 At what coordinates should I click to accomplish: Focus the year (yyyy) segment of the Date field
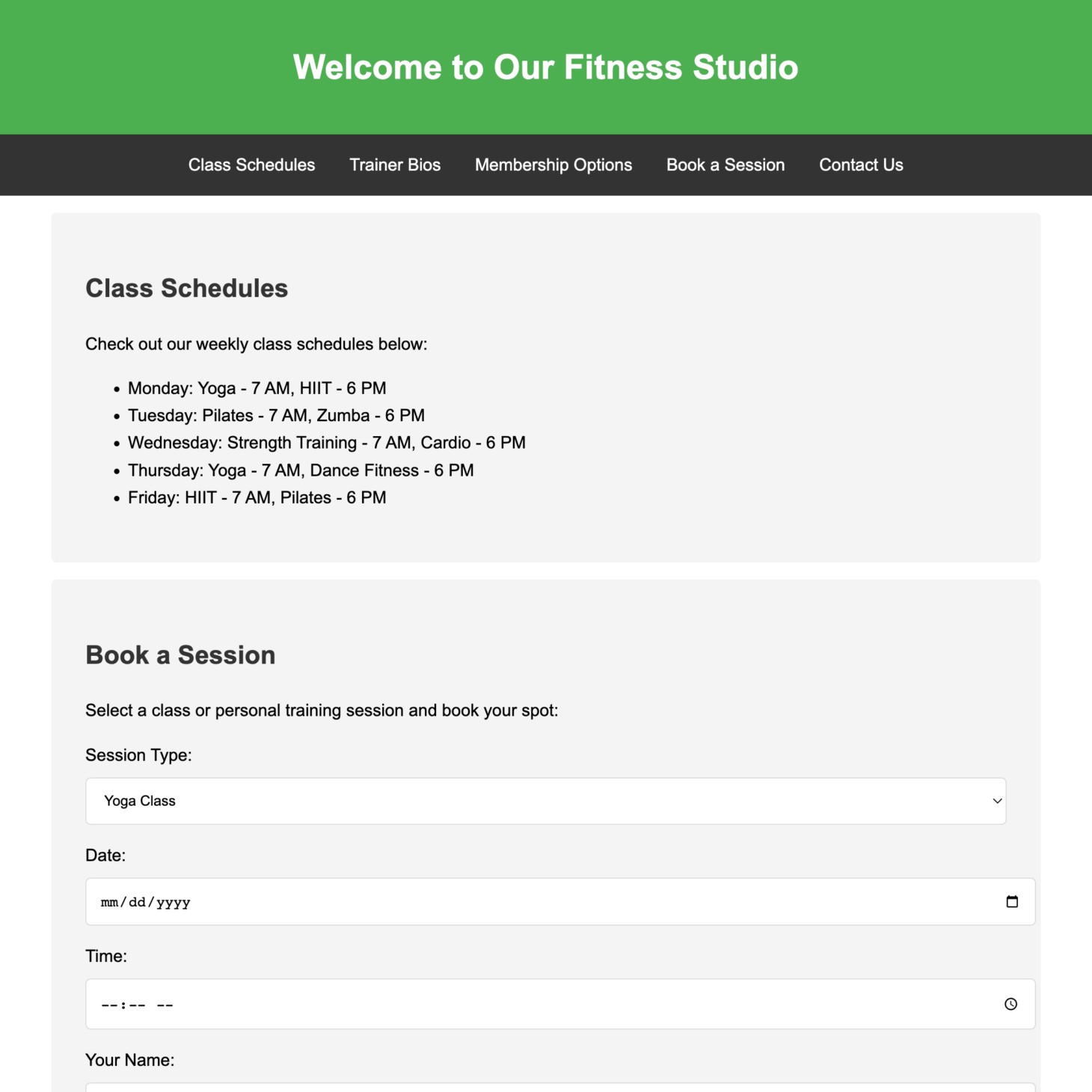click(174, 903)
